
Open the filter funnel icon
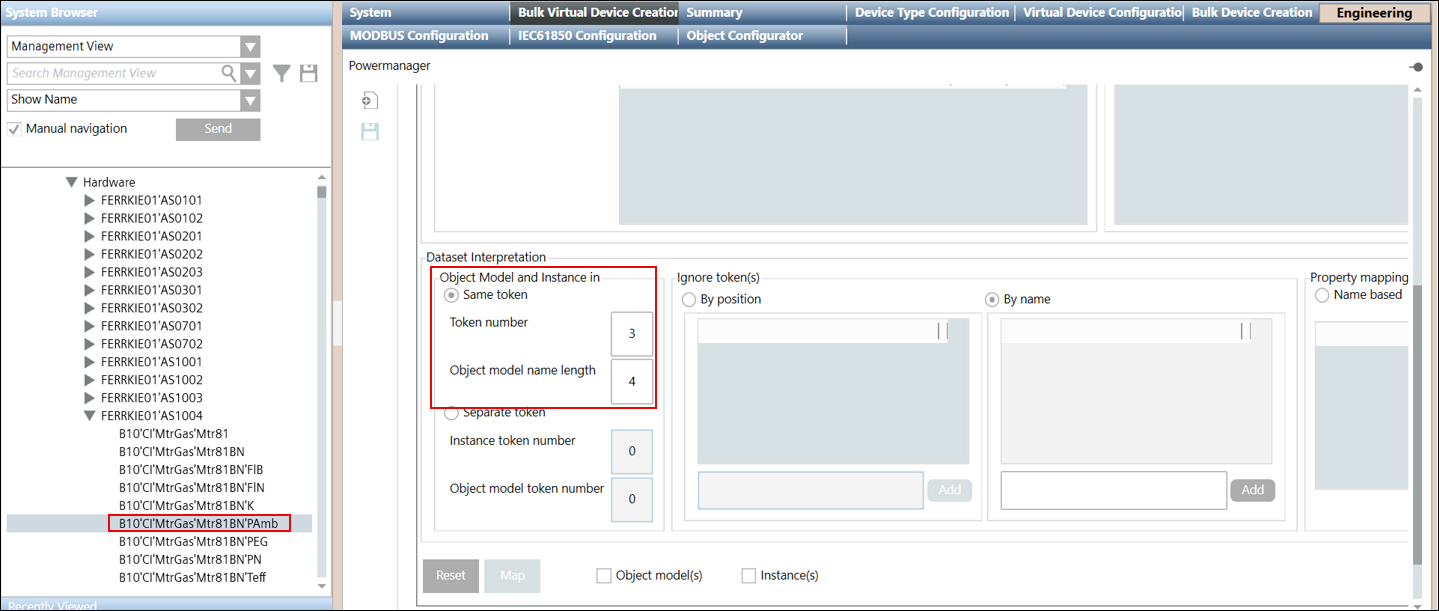283,73
